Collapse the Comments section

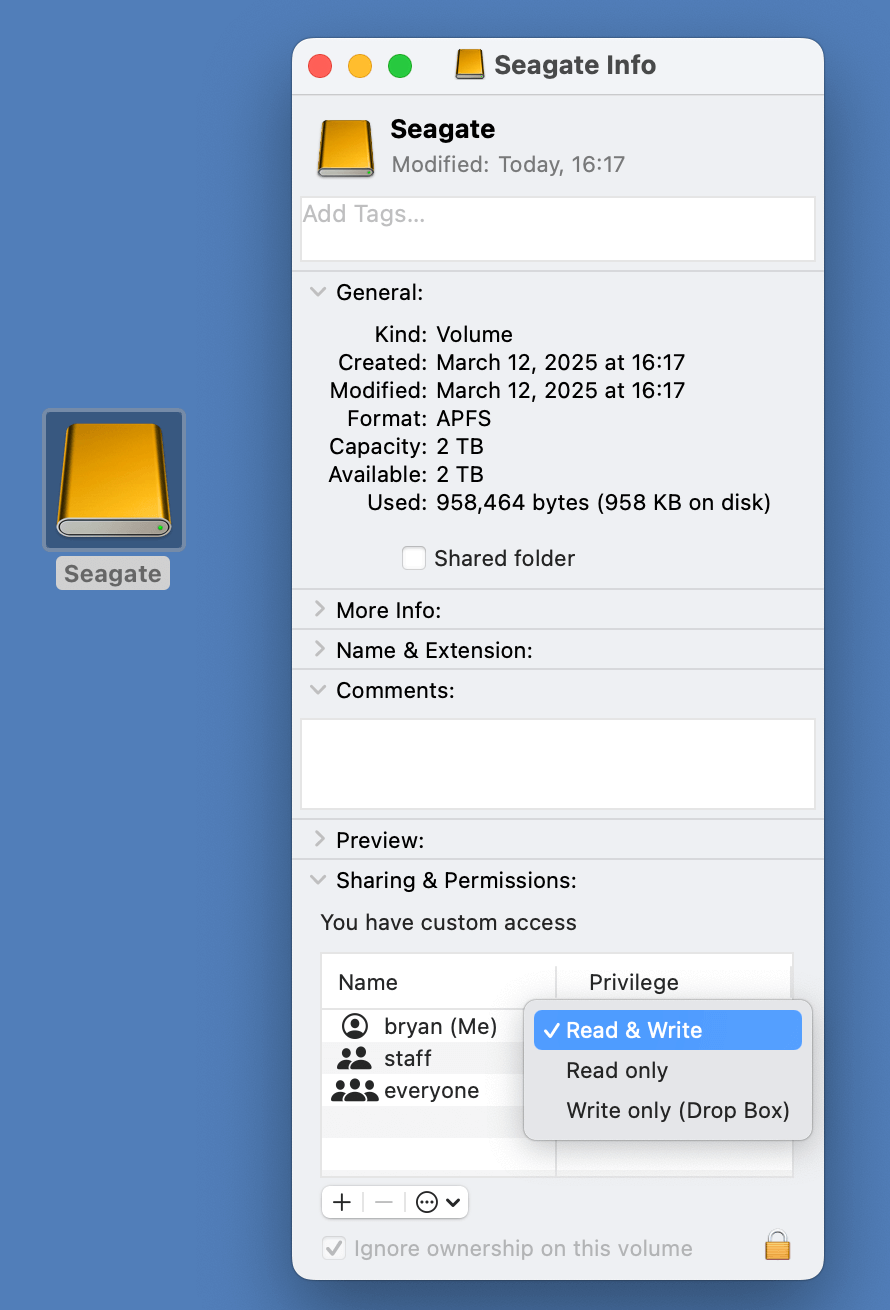click(x=318, y=689)
